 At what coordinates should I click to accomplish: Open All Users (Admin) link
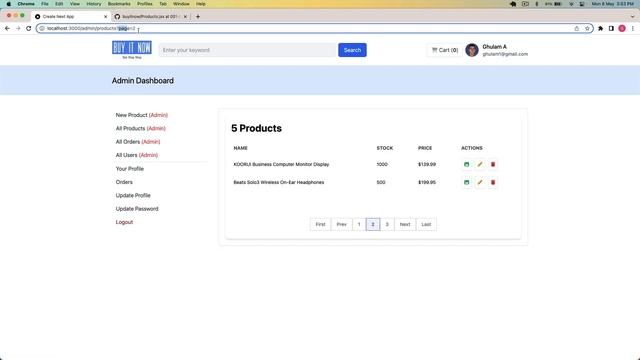pos(137,155)
